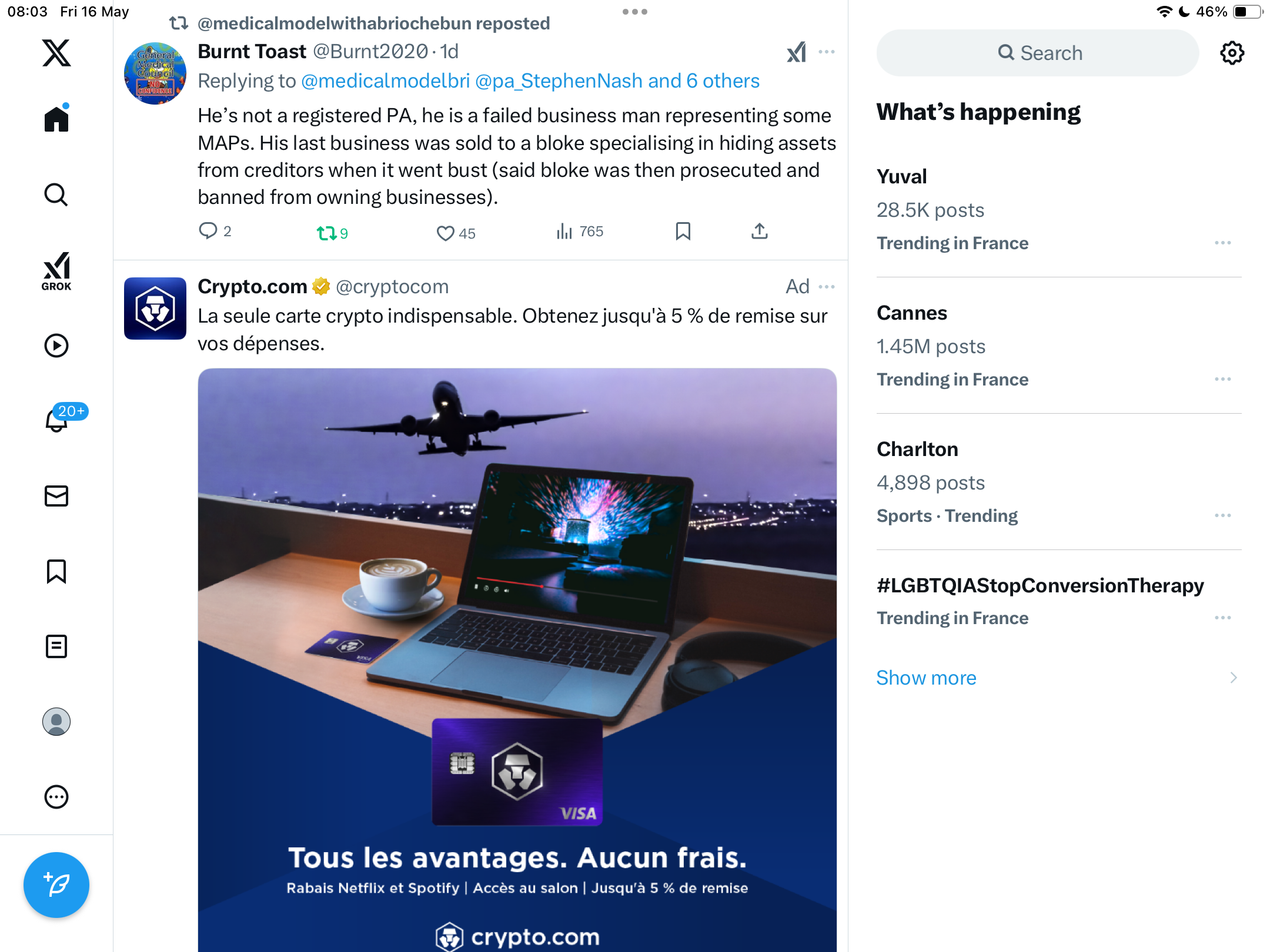Image resolution: width=1270 pixels, height=952 pixels.
Task: Open more options on Crypto.com ad
Action: [x=827, y=287]
